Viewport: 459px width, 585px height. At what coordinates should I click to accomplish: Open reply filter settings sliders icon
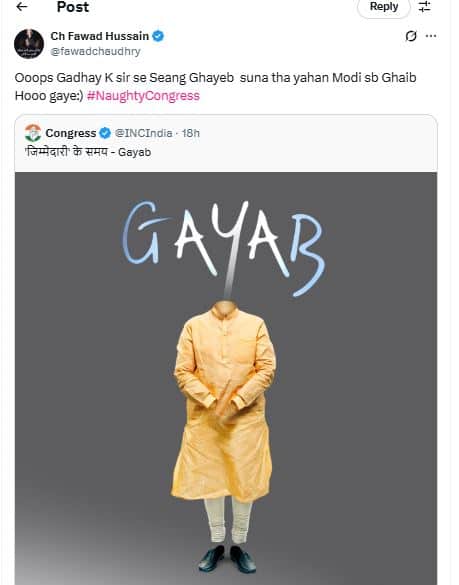point(424,6)
